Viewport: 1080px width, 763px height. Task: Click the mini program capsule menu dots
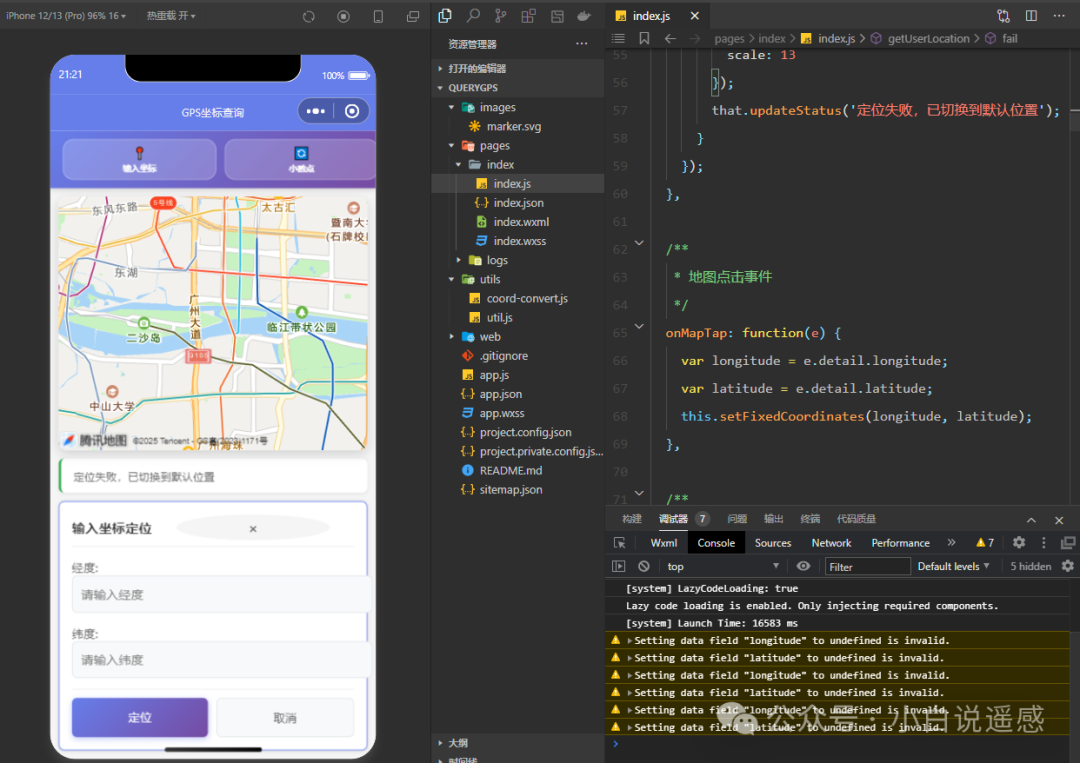(x=315, y=111)
